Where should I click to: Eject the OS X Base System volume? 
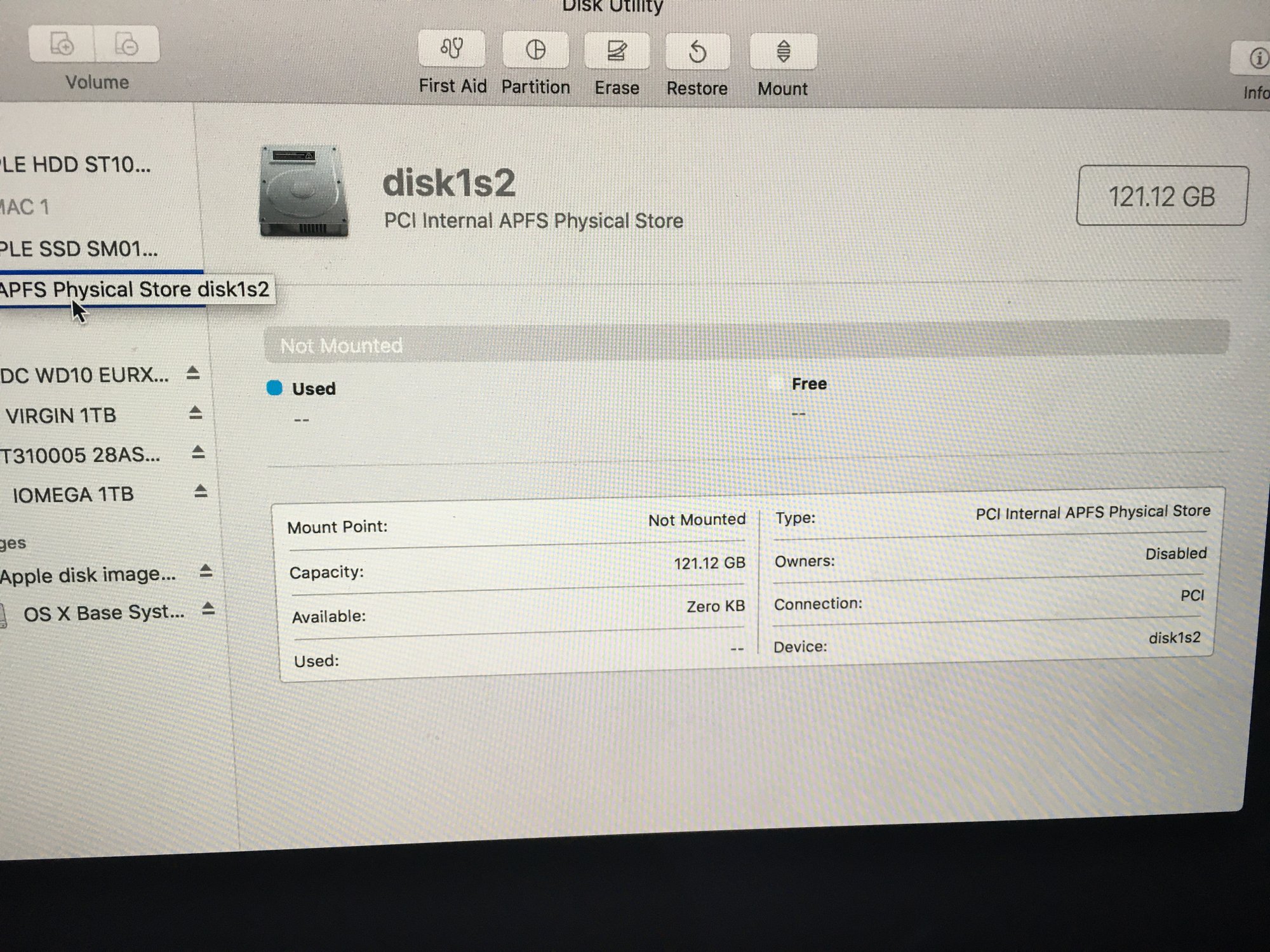[x=208, y=610]
